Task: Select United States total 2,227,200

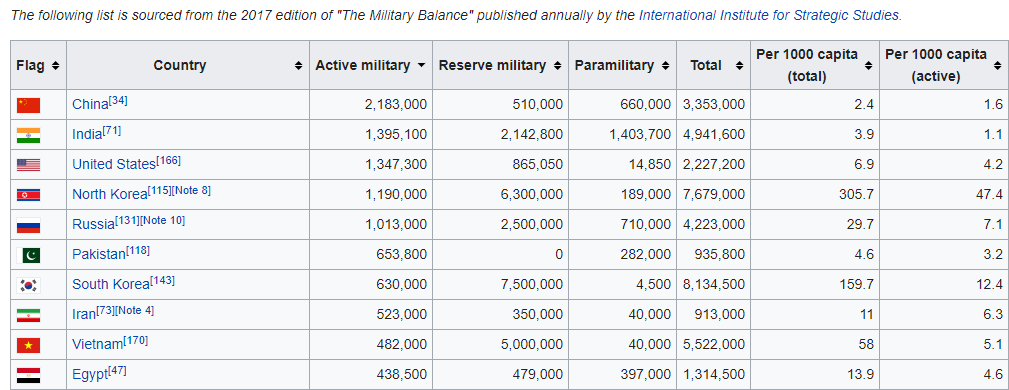Action: coord(714,165)
